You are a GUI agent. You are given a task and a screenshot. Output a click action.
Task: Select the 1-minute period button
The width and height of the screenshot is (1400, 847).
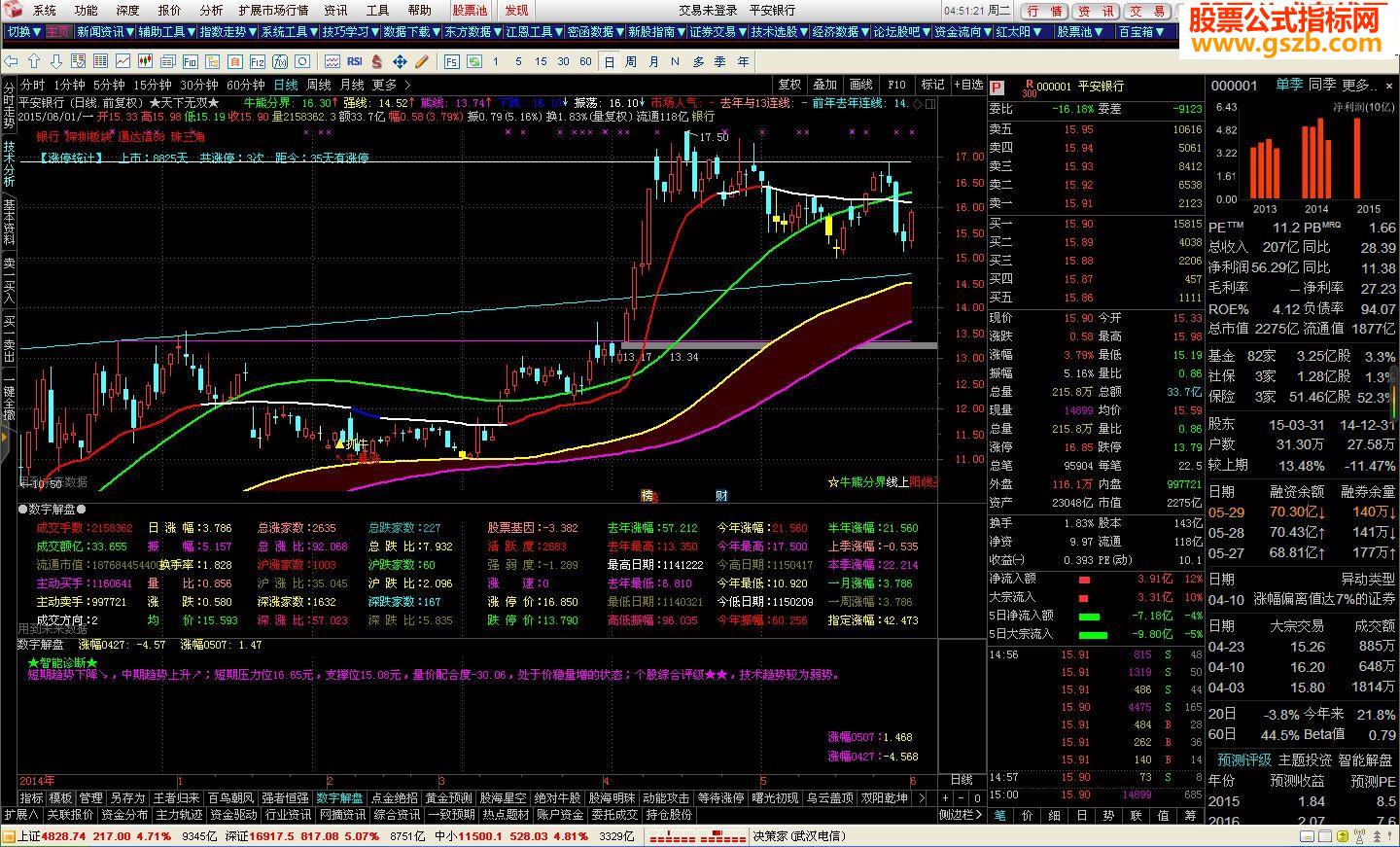point(495,61)
